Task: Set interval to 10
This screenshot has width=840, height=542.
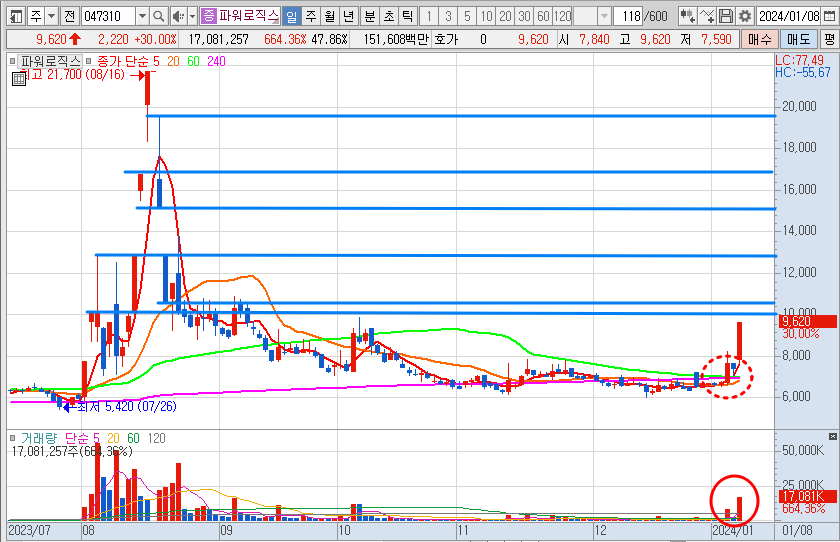Action: (486, 17)
